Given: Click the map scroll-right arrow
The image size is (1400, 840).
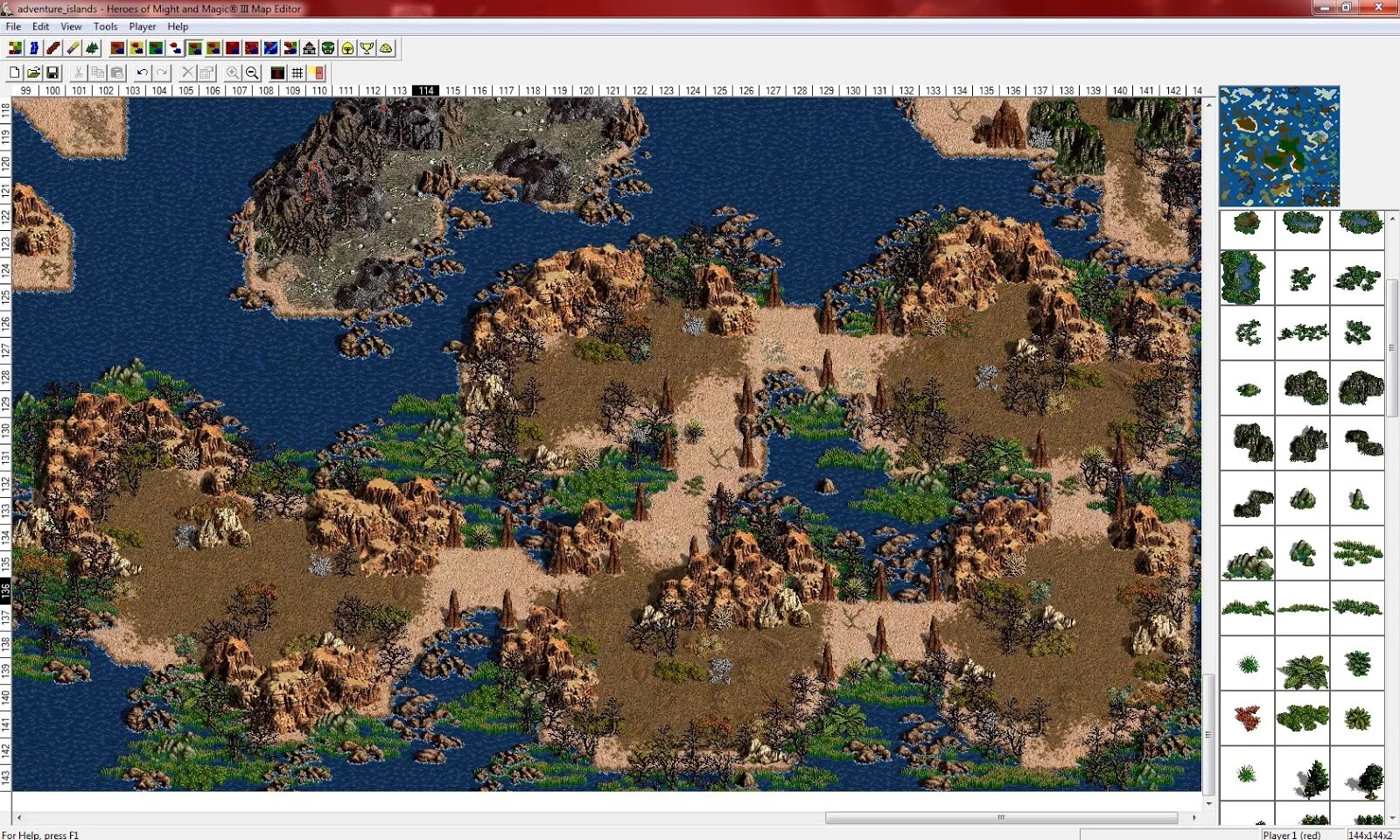Looking at the screenshot, I should [x=1194, y=818].
